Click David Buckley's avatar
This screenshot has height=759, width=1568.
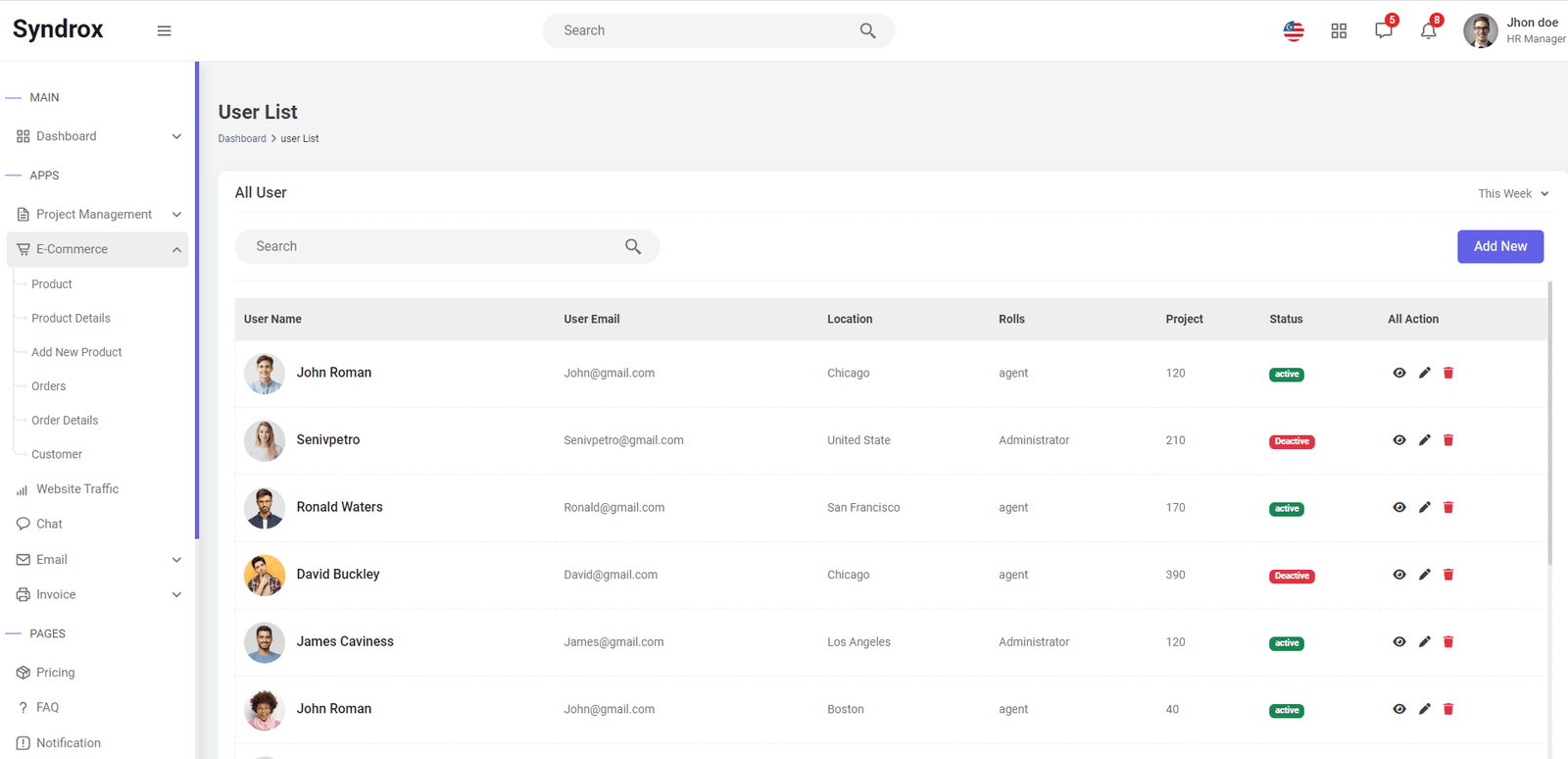click(265, 575)
